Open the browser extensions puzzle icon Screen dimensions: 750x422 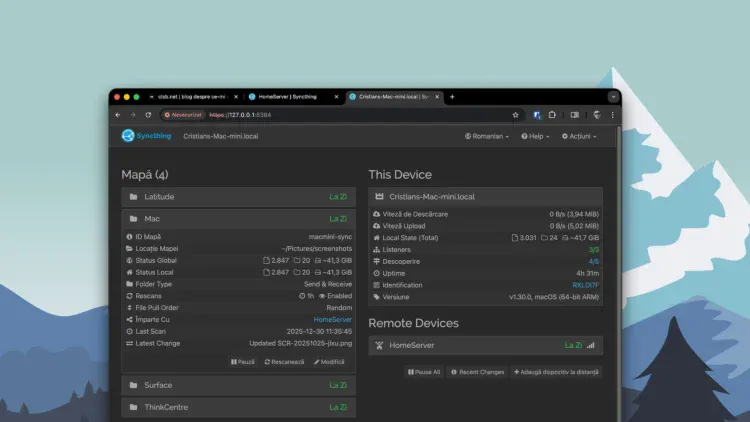554,115
